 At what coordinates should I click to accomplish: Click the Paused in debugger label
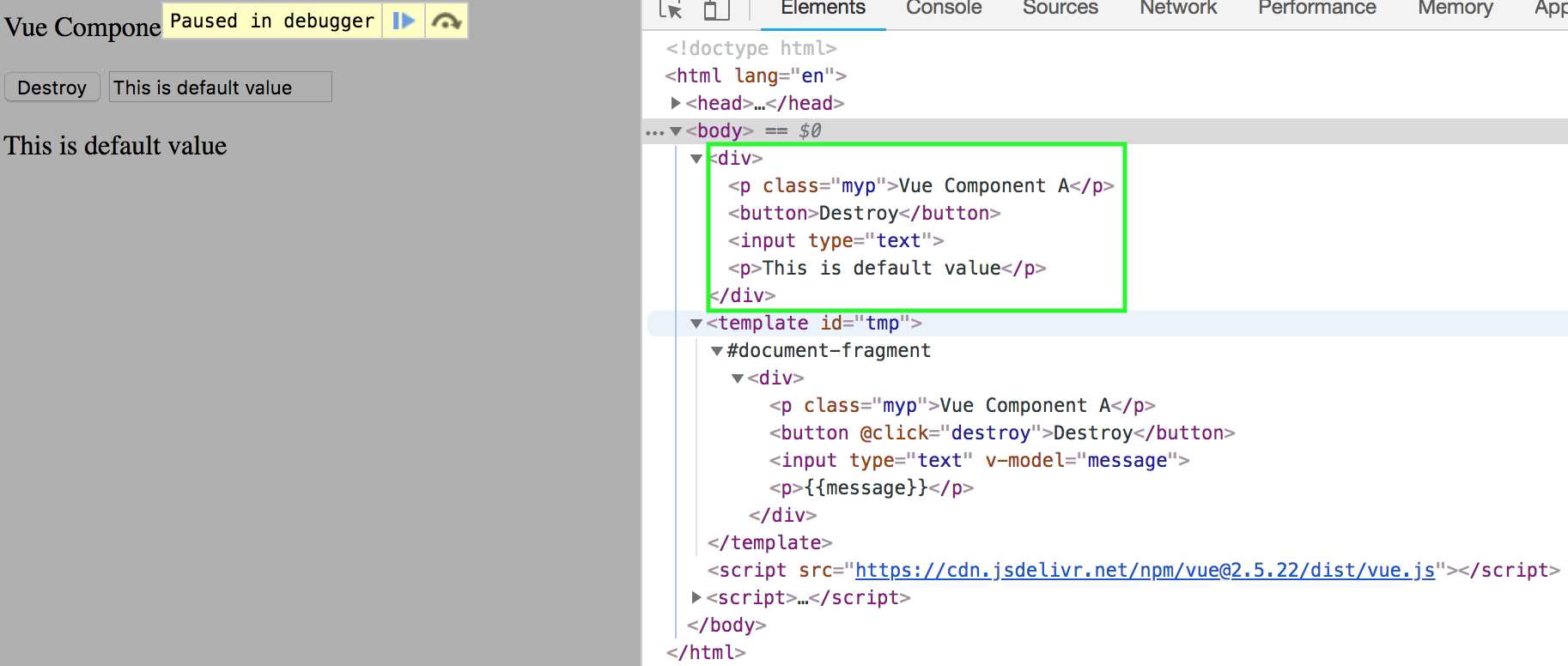click(272, 21)
